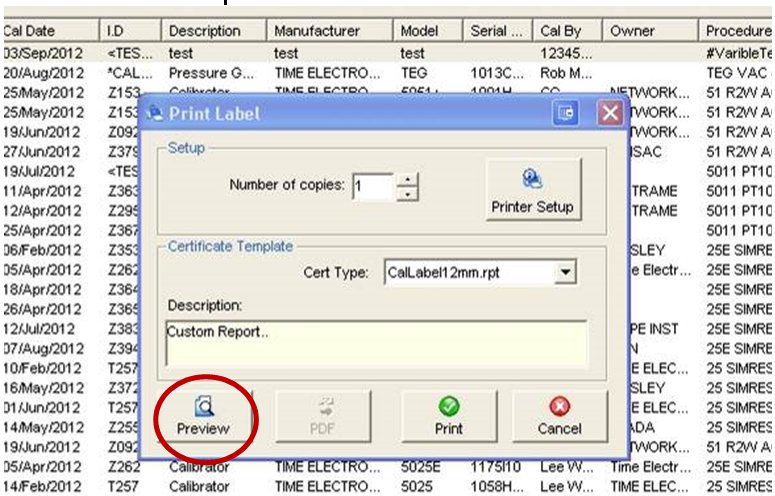Close the Print Label dialog
Image resolution: width=775 pixels, height=496 pixels.
coord(610,113)
